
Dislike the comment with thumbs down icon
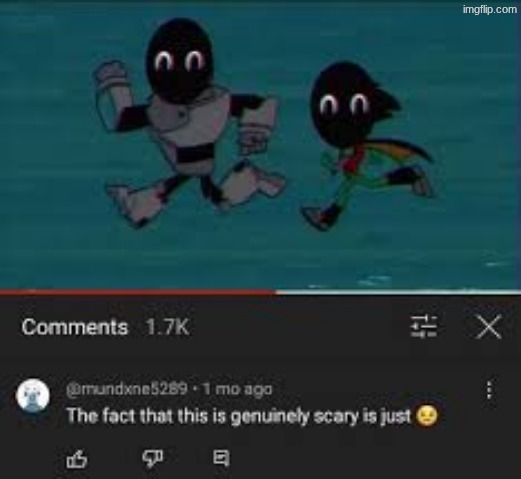(153, 459)
